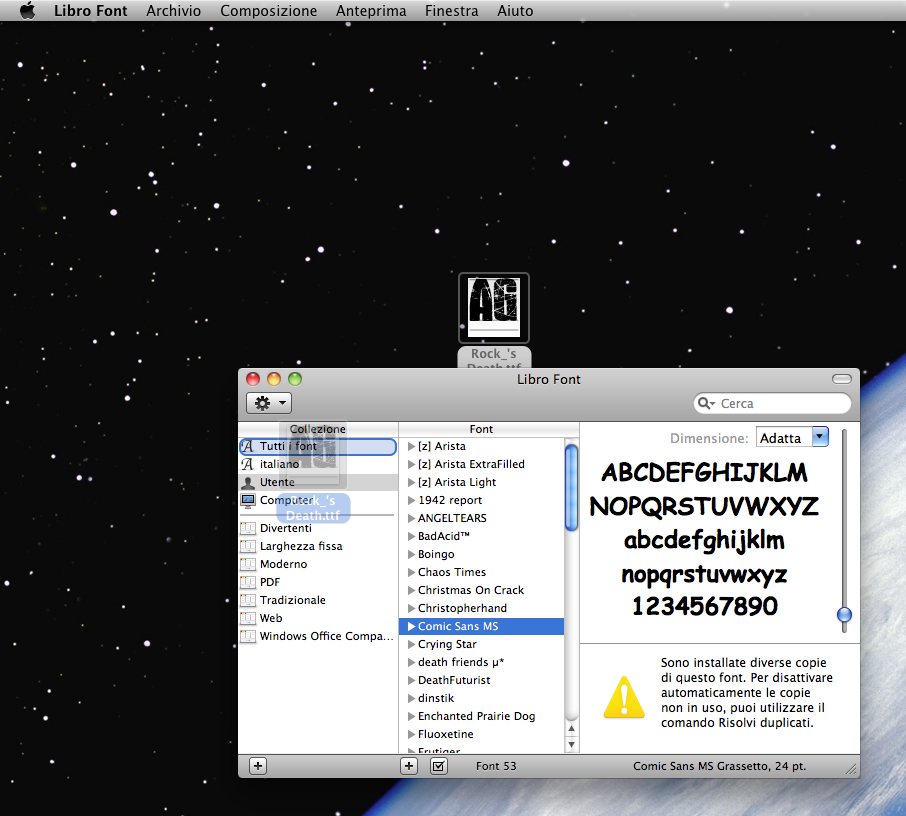Click the Adatta size text field
Image resolution: width=906 pixels, height=816 pixels.
[x=784, y=437]
